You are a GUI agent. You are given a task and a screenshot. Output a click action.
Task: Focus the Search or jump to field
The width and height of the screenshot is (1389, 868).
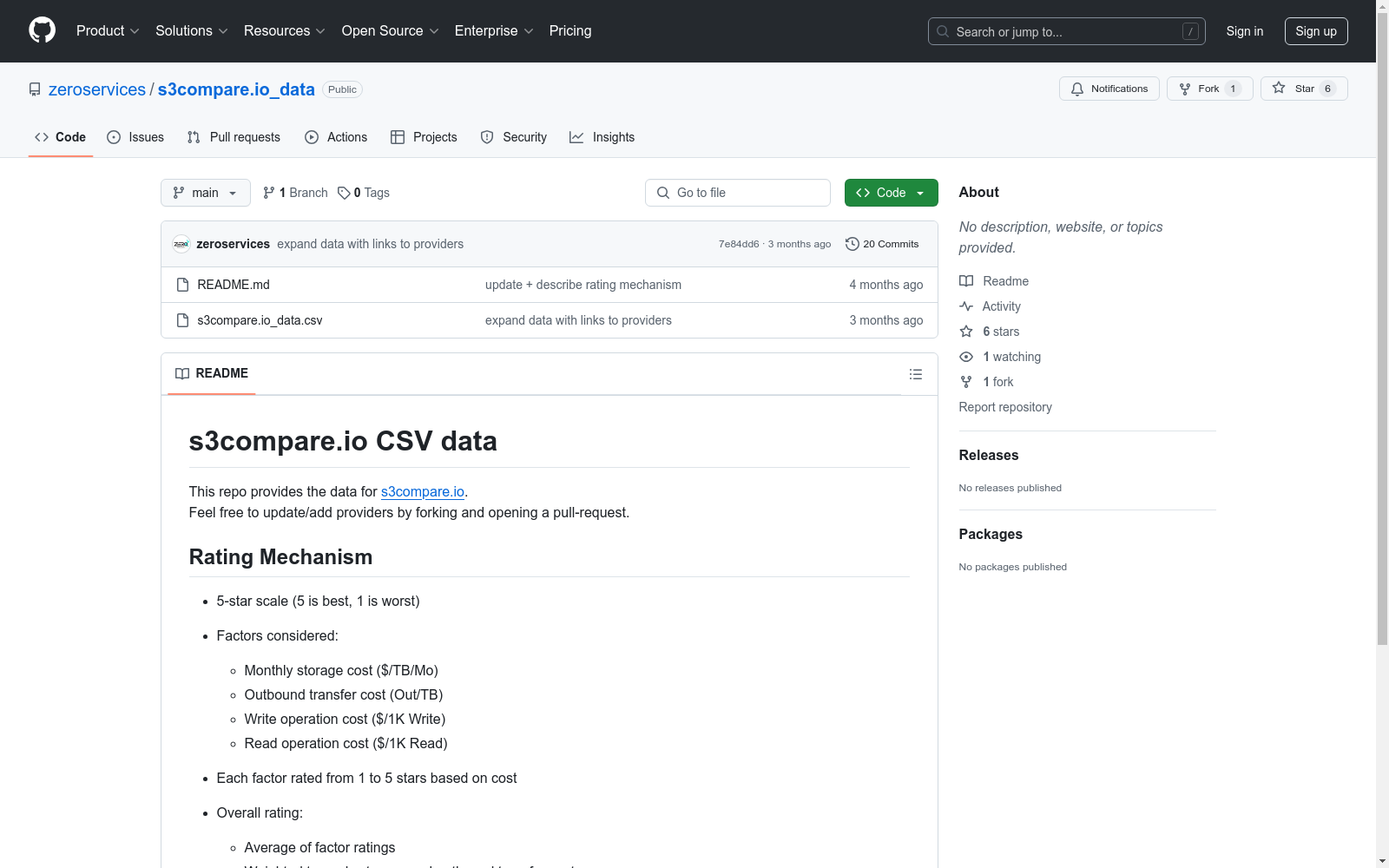(1066, 31)
